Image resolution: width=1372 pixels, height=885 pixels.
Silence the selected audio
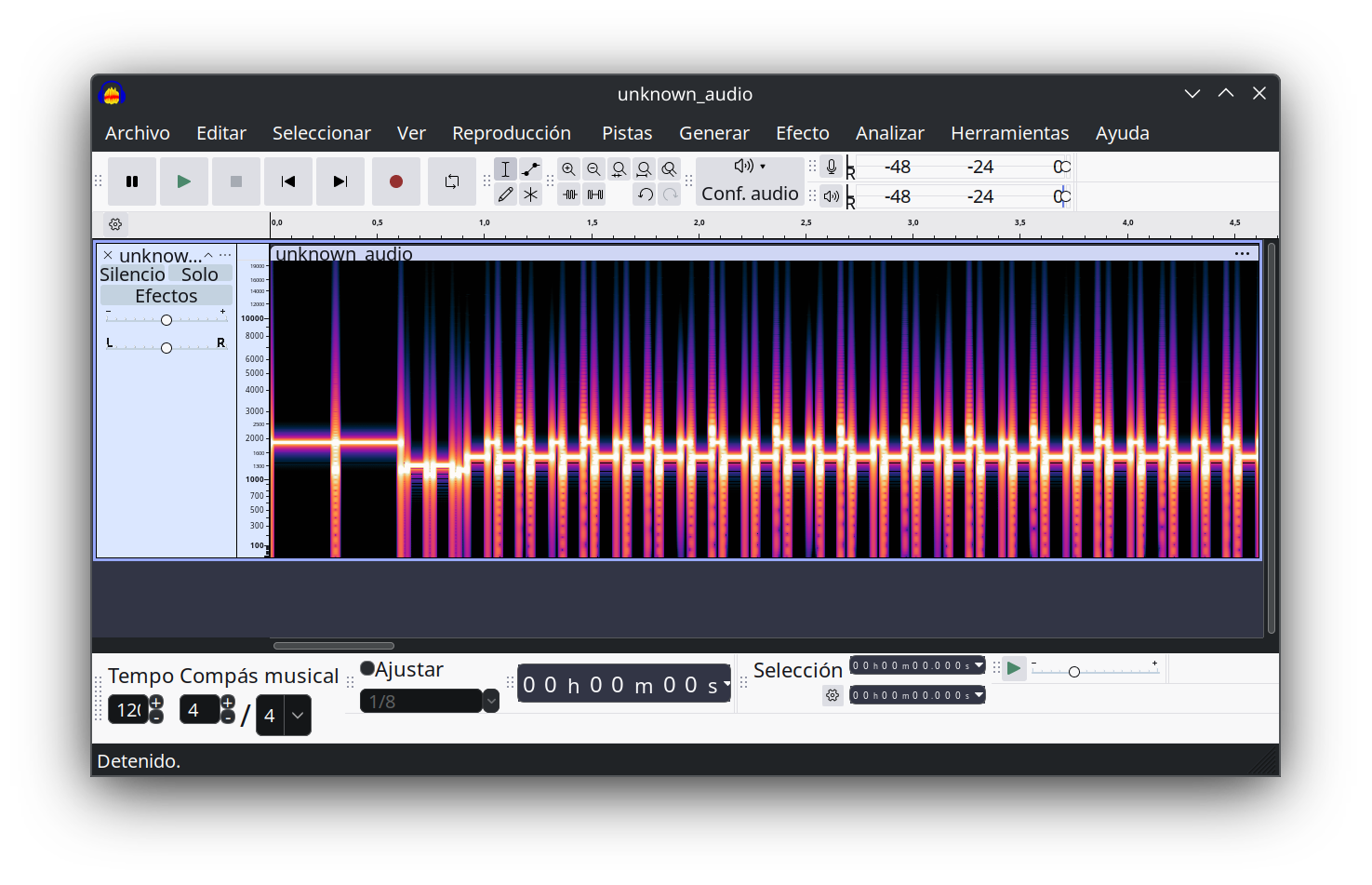[x=596, y=194]
